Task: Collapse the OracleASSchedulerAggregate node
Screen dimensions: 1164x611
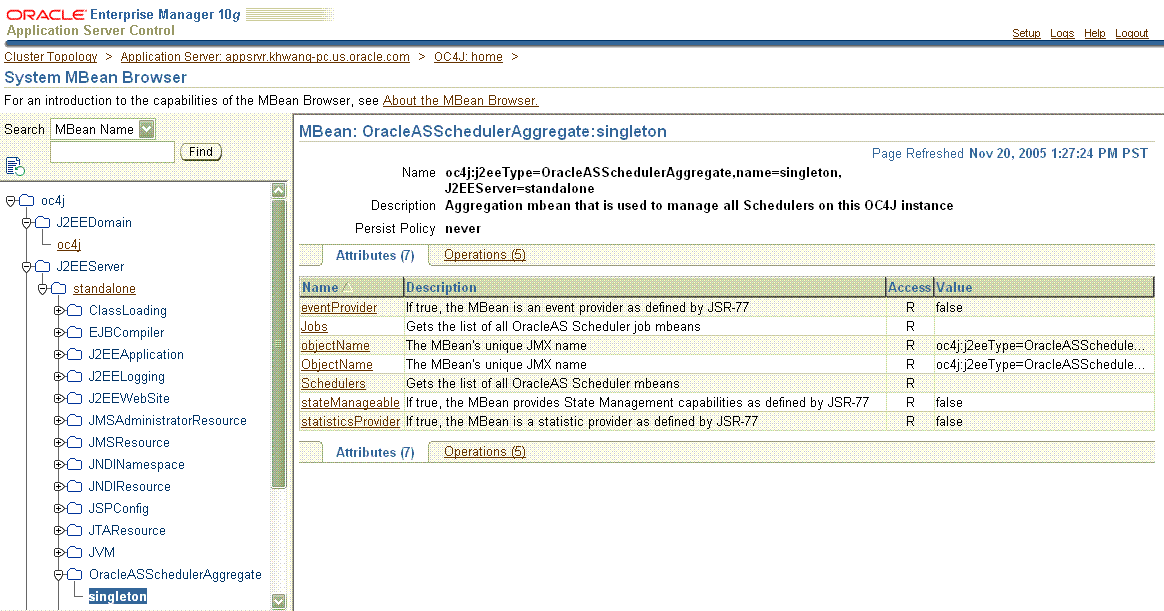Action: point(59,575)
